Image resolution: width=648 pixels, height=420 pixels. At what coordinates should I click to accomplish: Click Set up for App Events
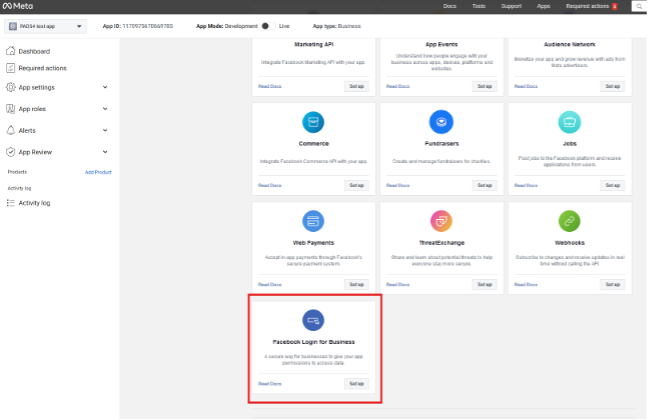coord(484,86)
